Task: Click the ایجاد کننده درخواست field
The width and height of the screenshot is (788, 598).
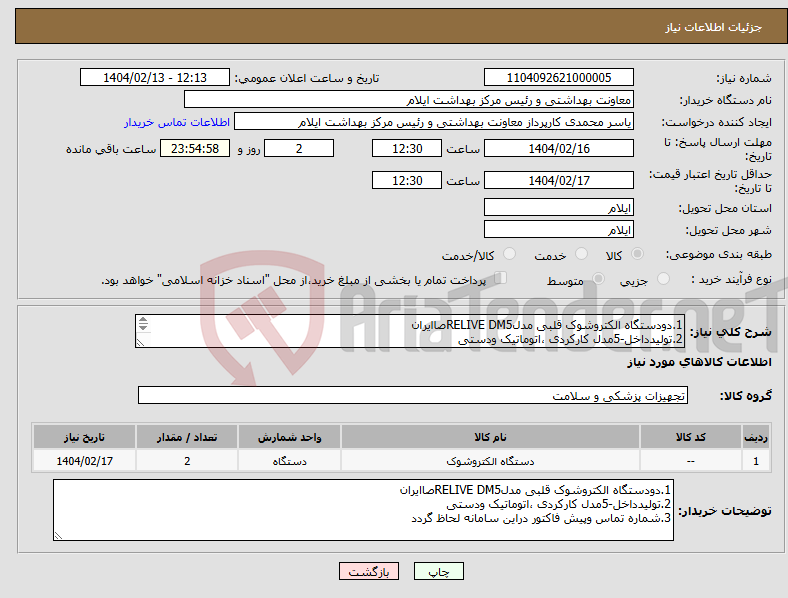Action: click(434, 122)
